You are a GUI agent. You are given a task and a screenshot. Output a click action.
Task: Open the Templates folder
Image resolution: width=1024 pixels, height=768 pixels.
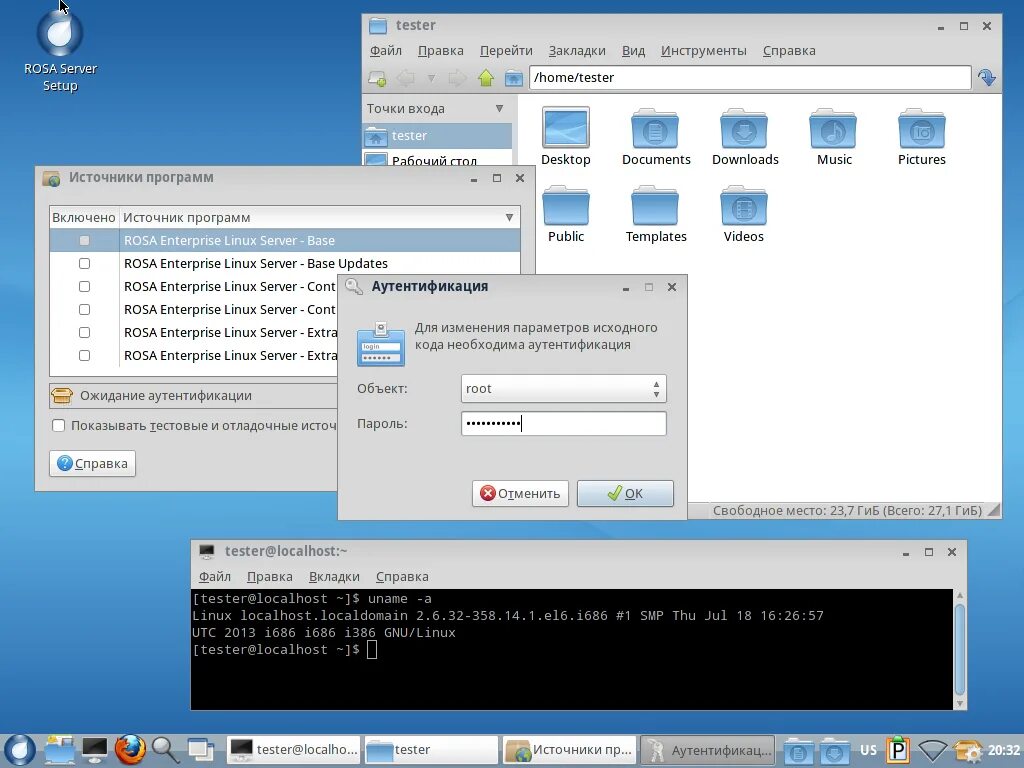point(656,214)
